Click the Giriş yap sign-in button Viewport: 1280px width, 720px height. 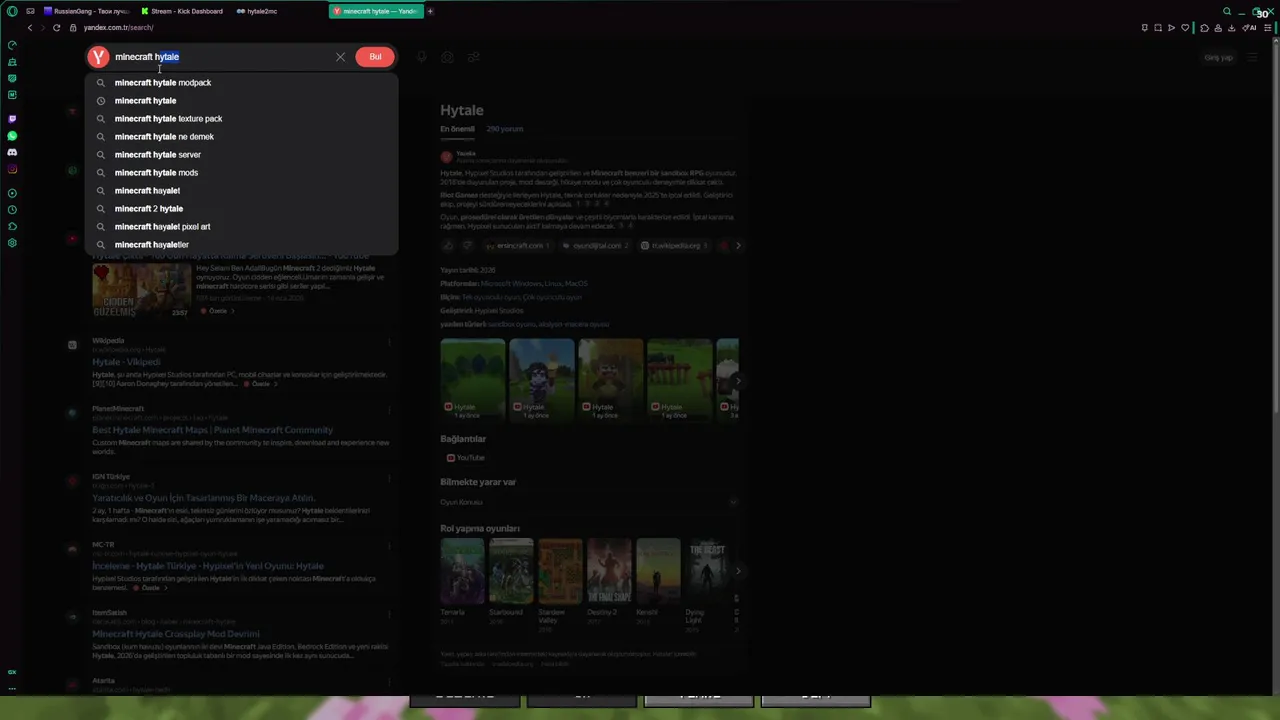tap(1218, 58)
